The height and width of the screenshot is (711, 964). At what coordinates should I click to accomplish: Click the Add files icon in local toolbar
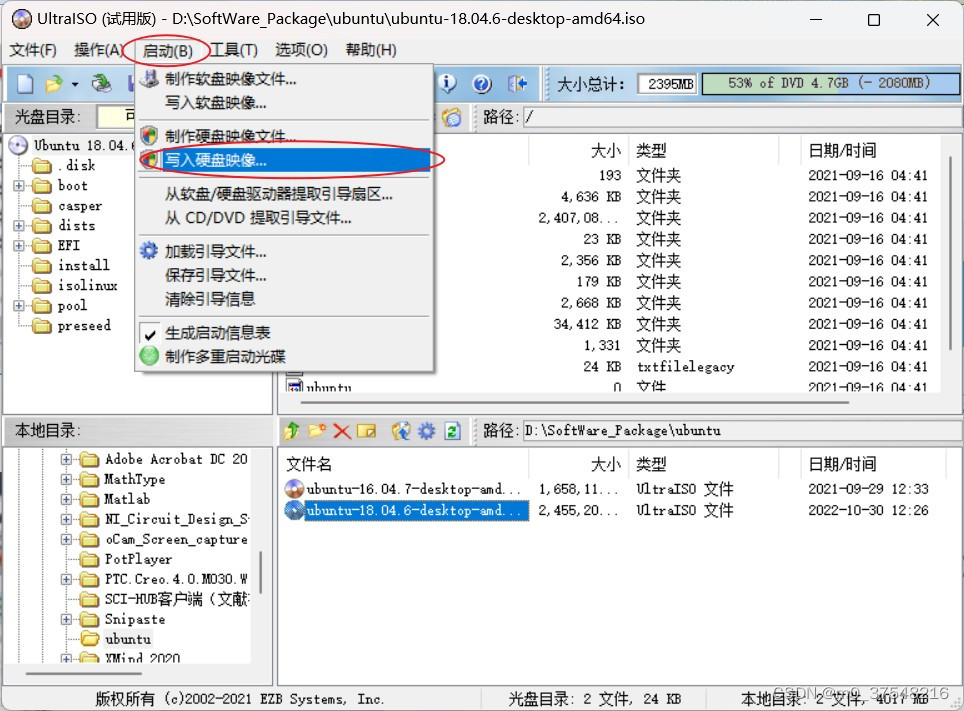[x=401, y=431]
